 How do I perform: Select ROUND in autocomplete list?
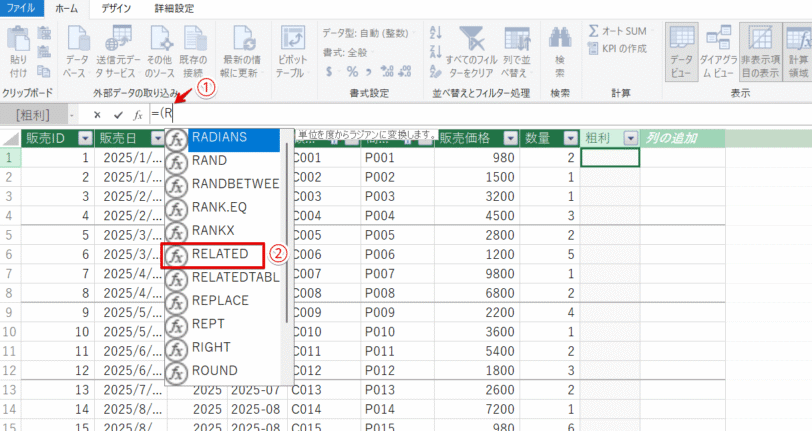[x=223, y=371]
